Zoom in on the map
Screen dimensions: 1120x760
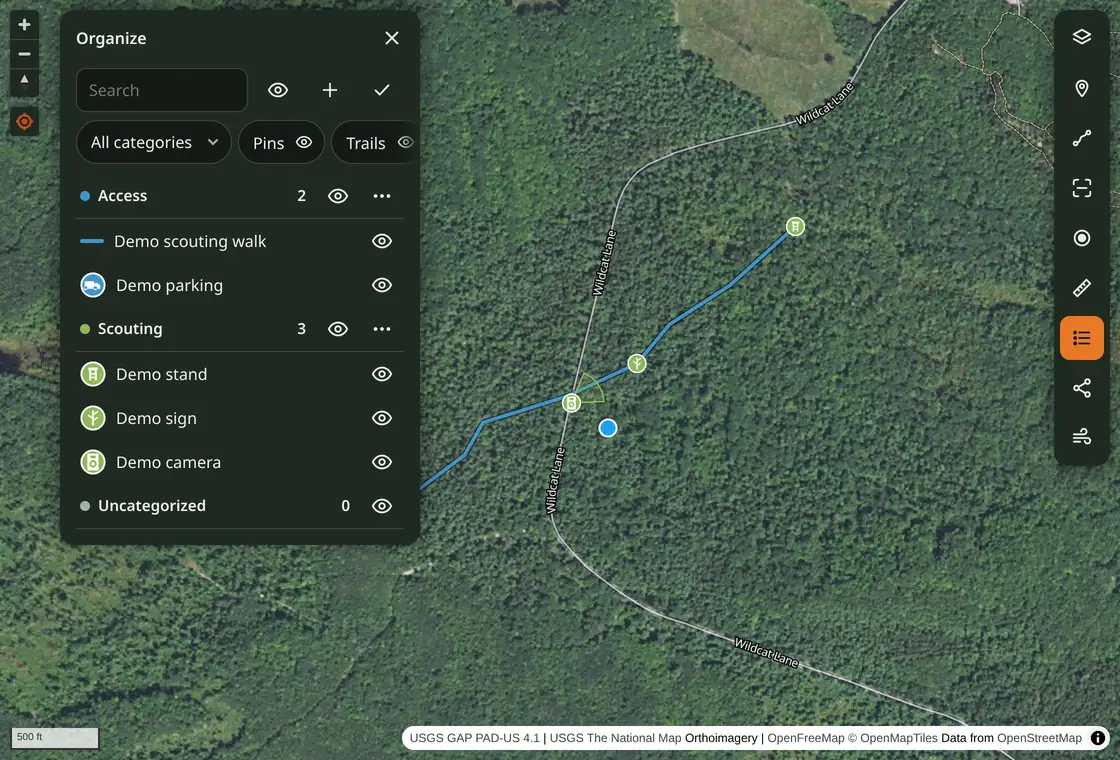point(24,24)
